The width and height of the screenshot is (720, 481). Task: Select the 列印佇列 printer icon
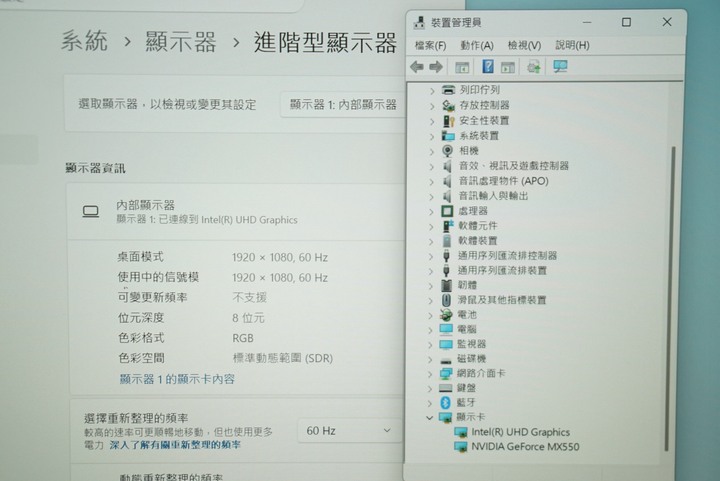tap(448, 89)
